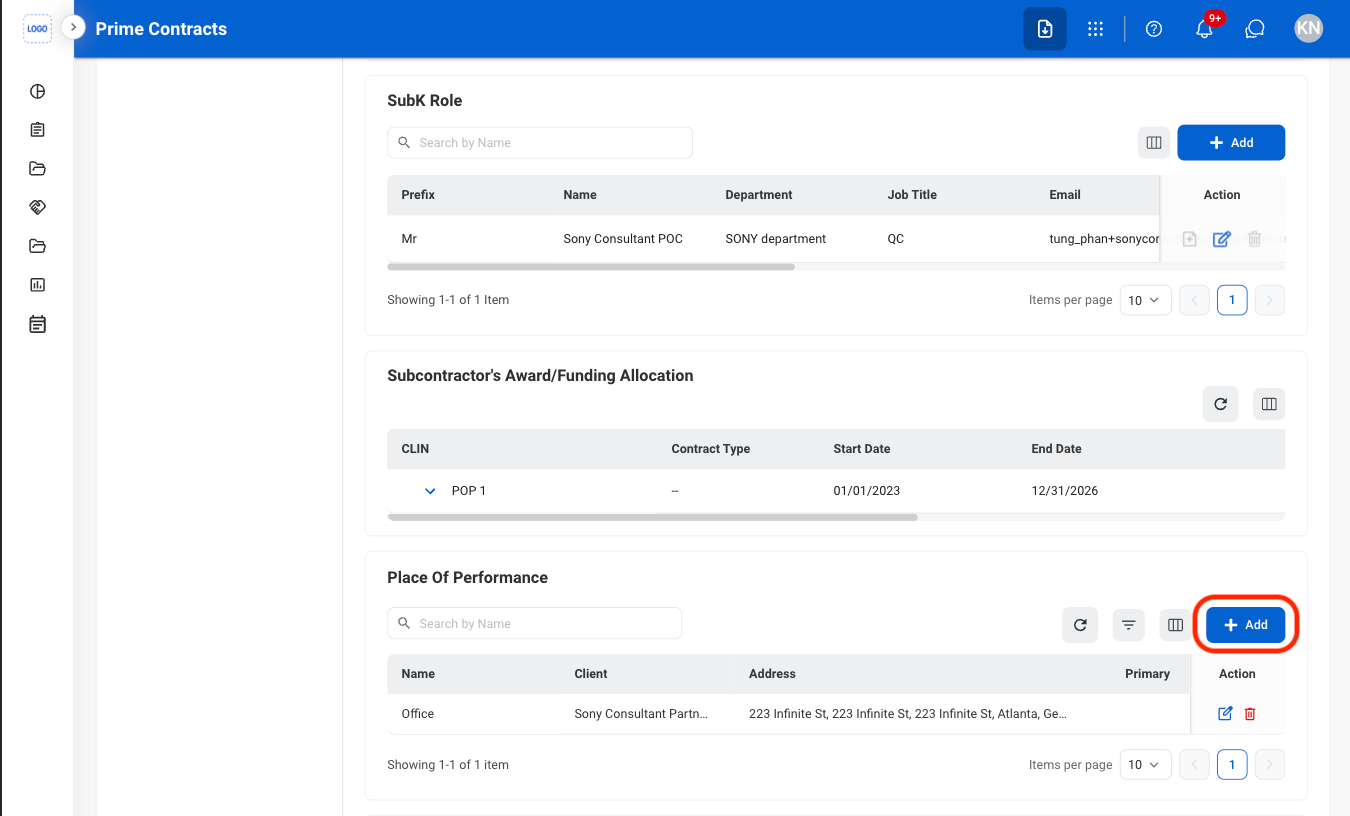Screen dimensions: 1350x816
Task: Go to page 1 in SubK Role pagination
Action: point(1232,300)
